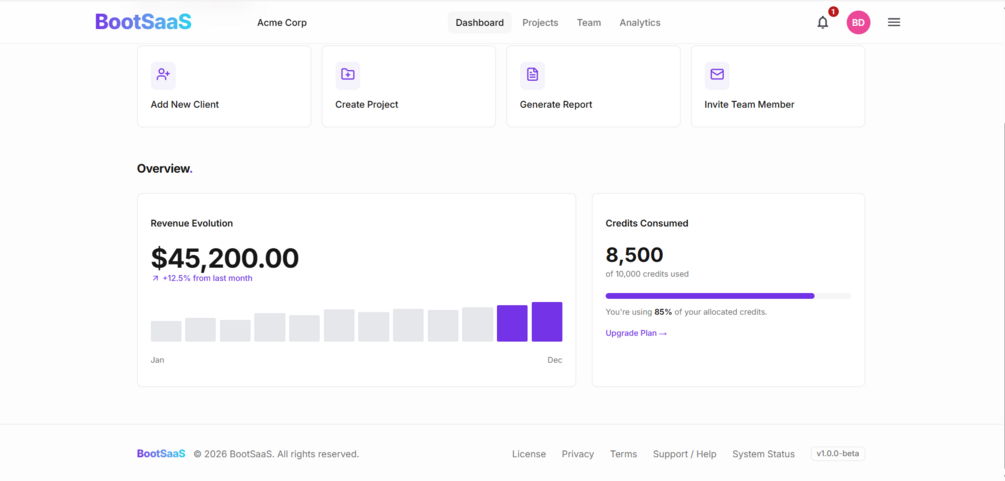Click the v1.0.0-beta version badge
1005x481 pixels.
[838, 453]
